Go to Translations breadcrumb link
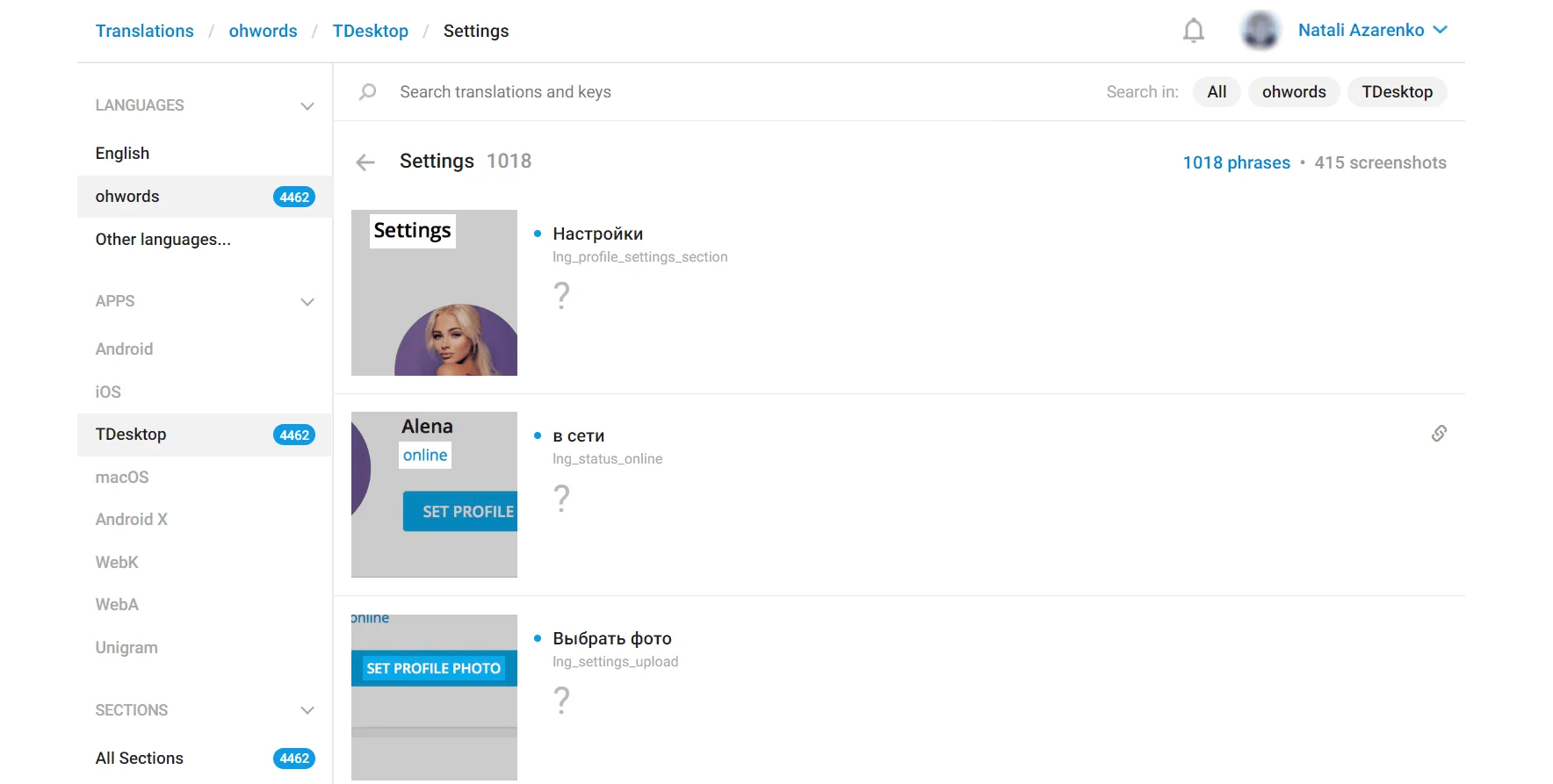This screenshot has height=784, width=1553. (x=145, y=32)
